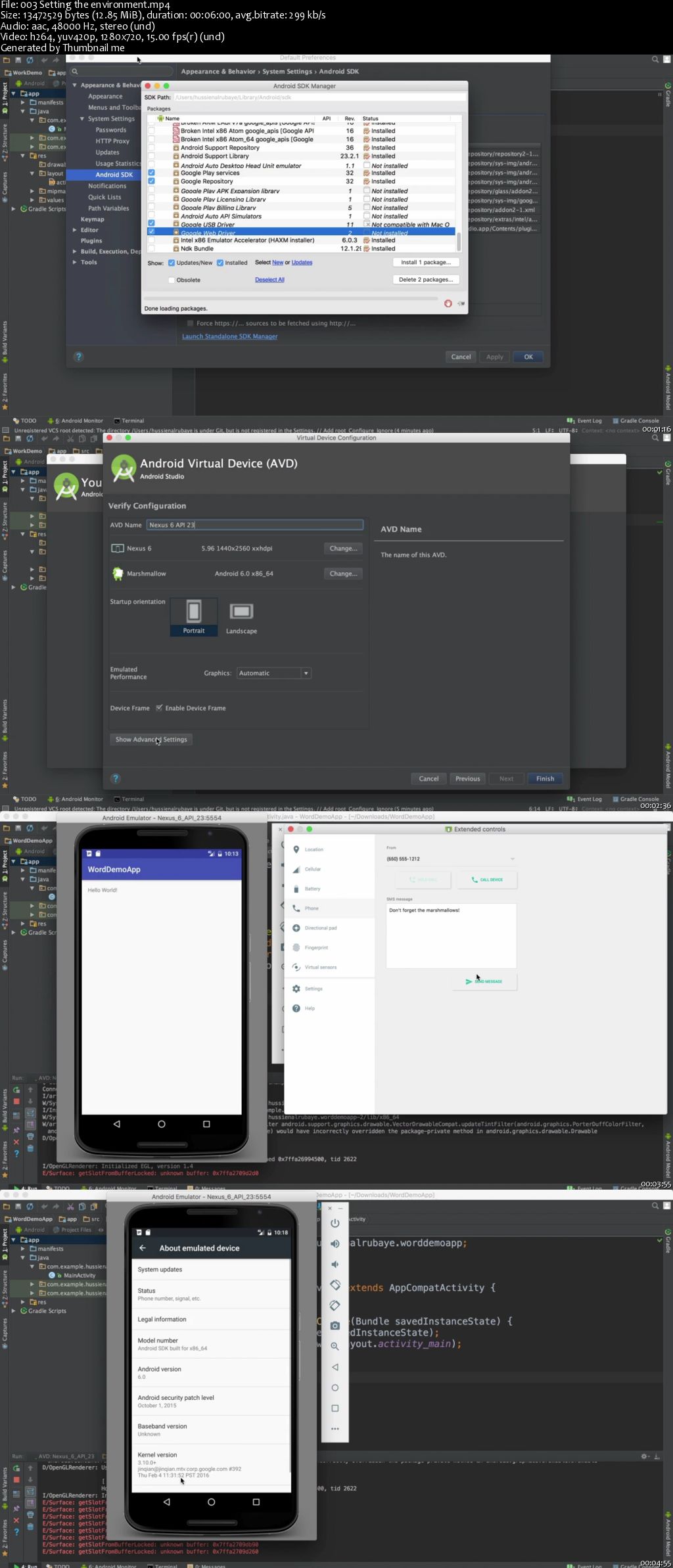Click the help question mark in Default Preferences
The image size is (673, 1568).
(x=78, y=357)
